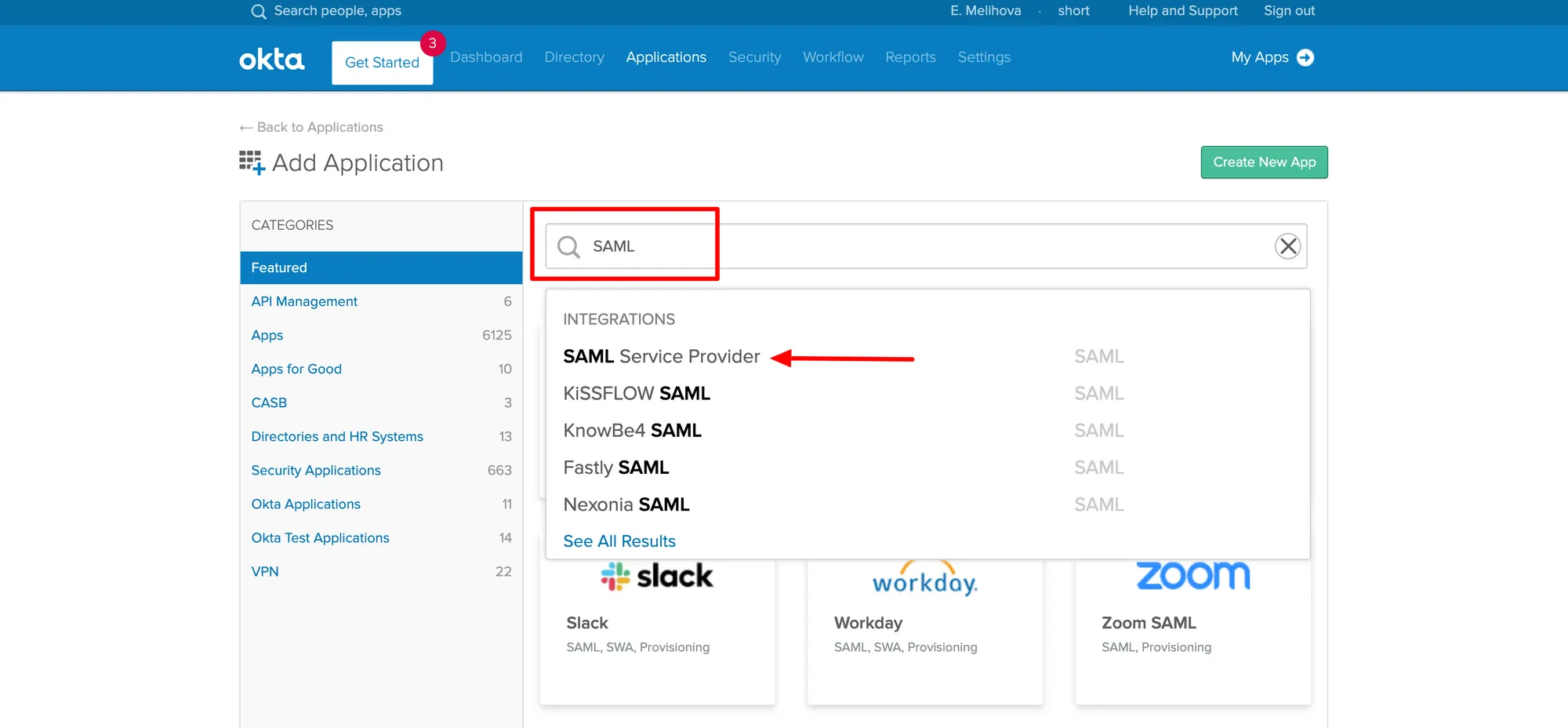Click the Create New App button
This screenshot has height=728, width=1568.
pos(1264,162)
